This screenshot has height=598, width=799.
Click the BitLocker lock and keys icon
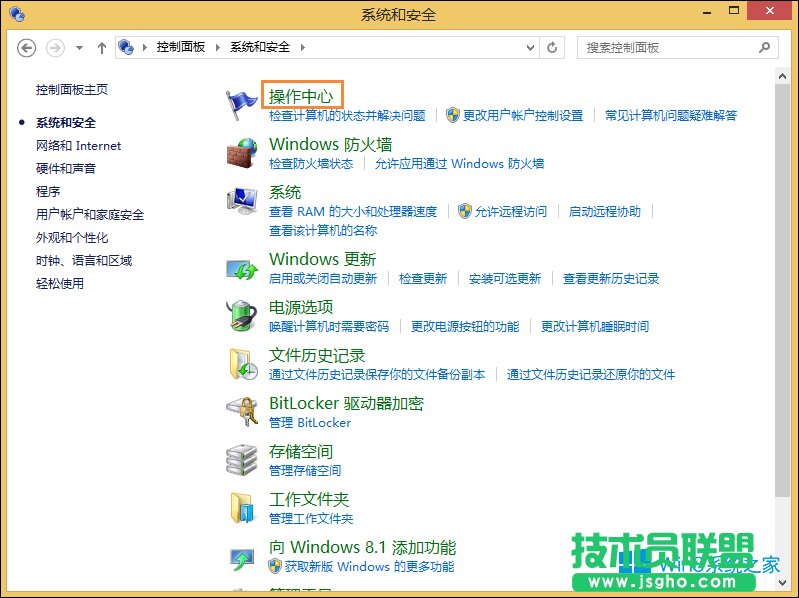point(243,412)
